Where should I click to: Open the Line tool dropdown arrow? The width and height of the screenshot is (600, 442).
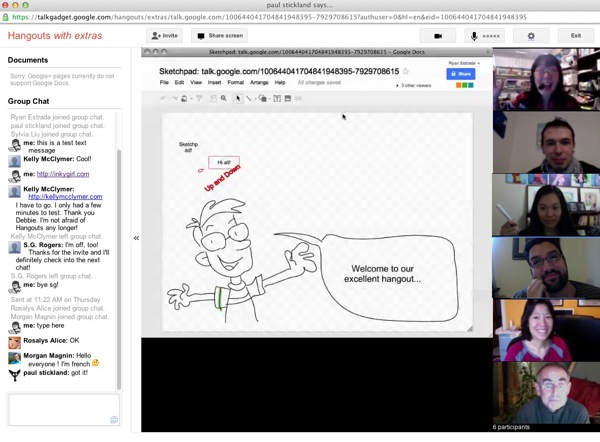point(255,99)
